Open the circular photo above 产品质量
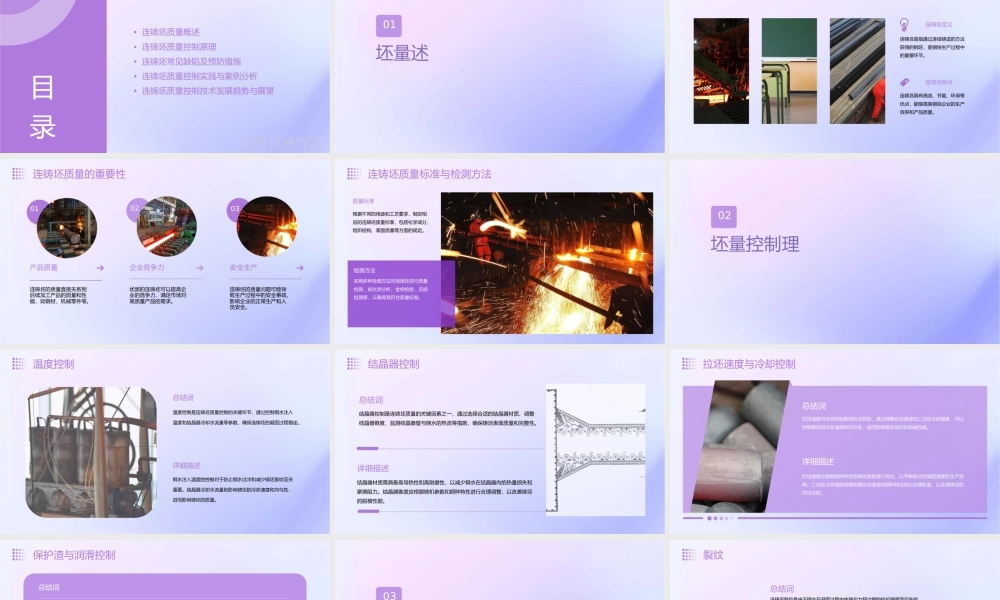Screen dimensions: 1000x600 66,227
